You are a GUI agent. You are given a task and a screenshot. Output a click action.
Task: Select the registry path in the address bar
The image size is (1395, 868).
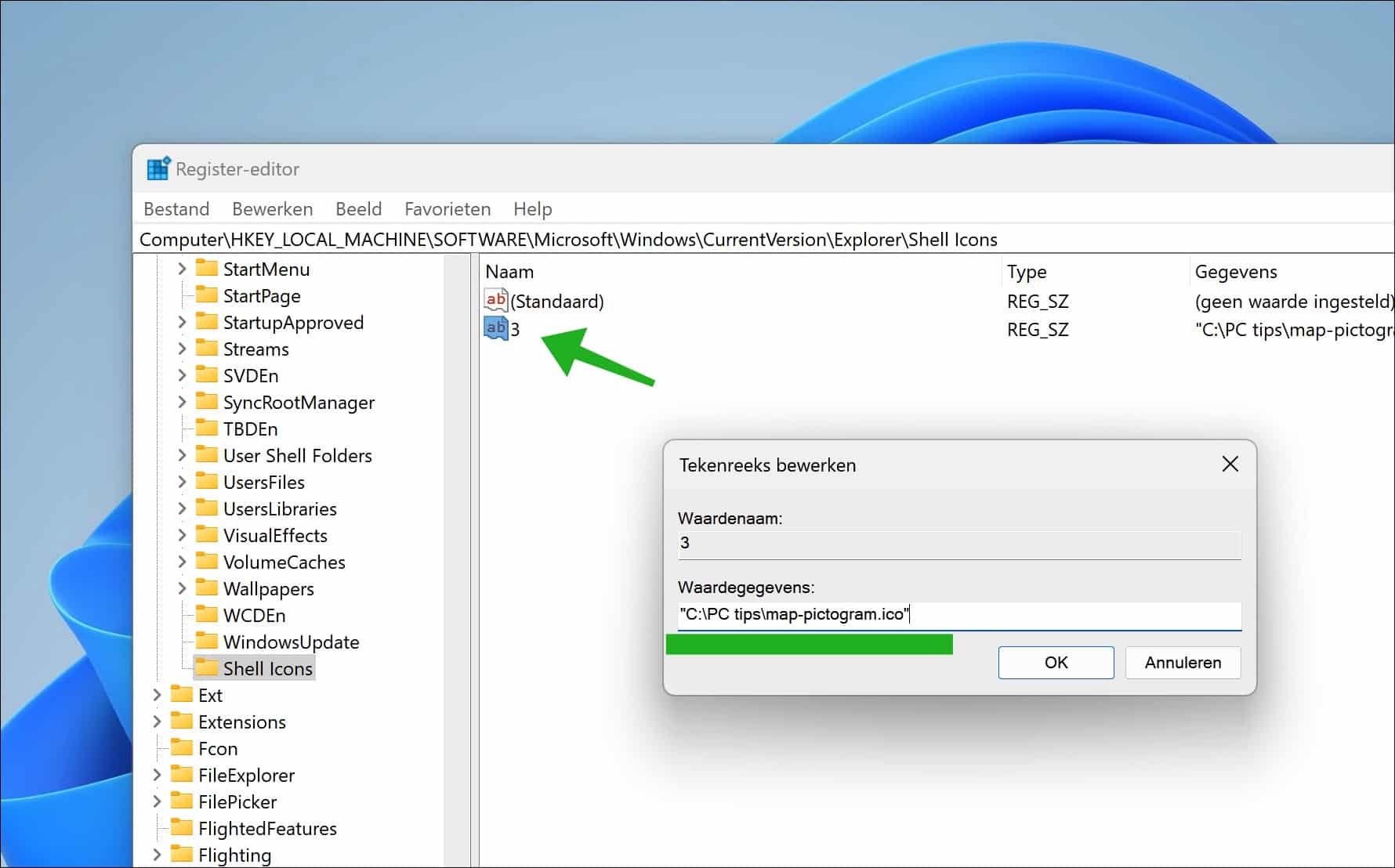569,239
